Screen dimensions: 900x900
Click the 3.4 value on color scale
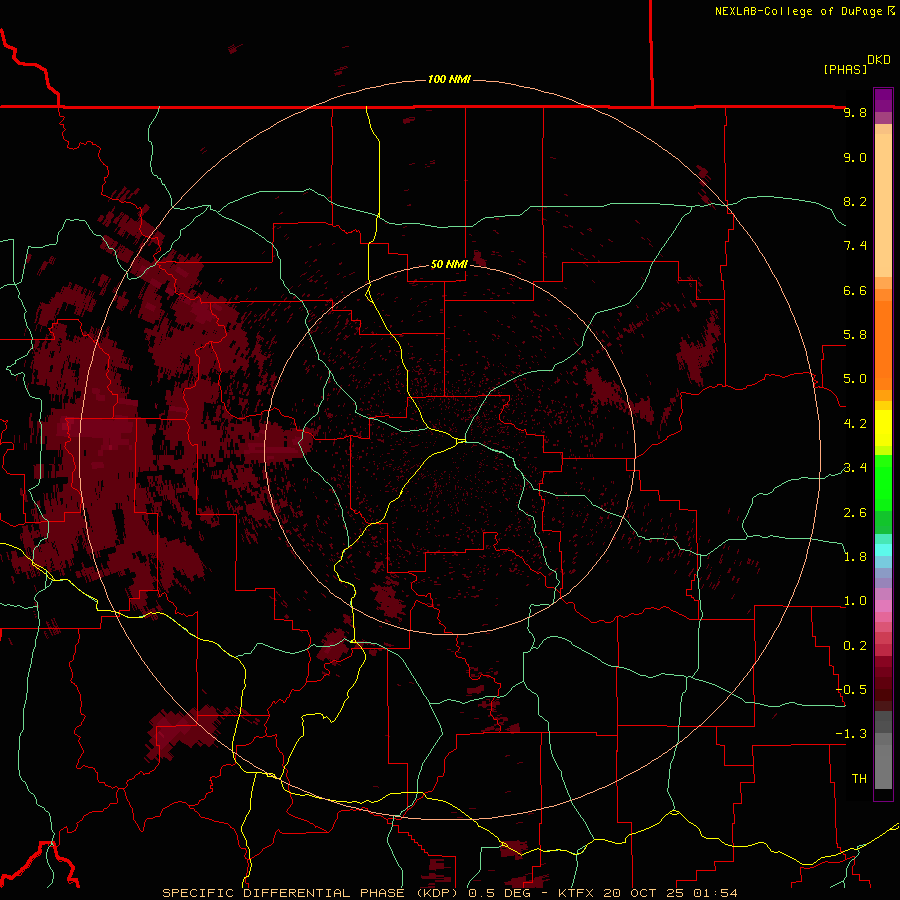click(855, 468)
